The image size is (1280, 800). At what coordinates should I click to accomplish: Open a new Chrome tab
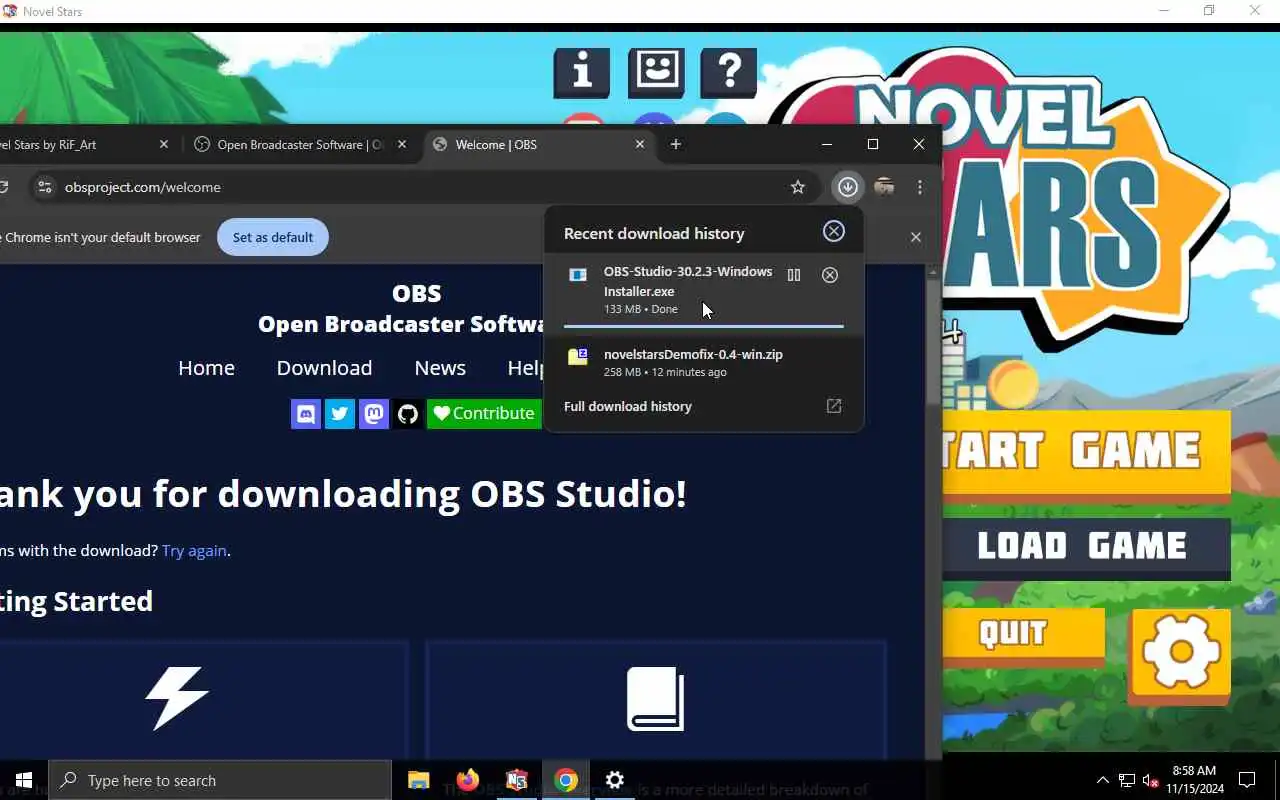(676, 144)
